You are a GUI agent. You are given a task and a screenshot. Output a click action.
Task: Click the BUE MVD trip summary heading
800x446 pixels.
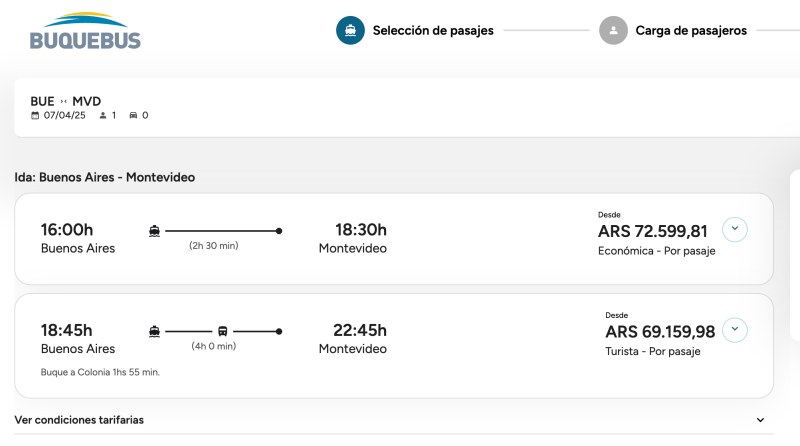(x=66, y=101)
